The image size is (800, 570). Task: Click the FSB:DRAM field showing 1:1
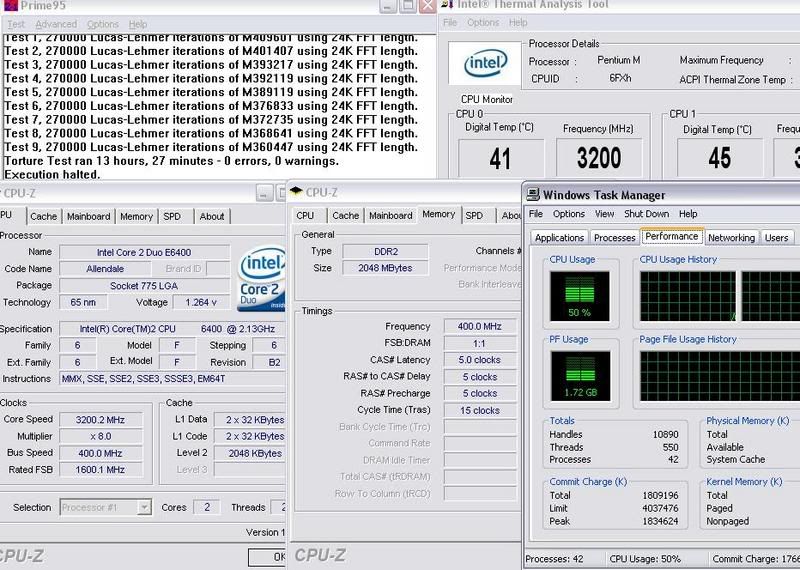click(x=480, y=343)
